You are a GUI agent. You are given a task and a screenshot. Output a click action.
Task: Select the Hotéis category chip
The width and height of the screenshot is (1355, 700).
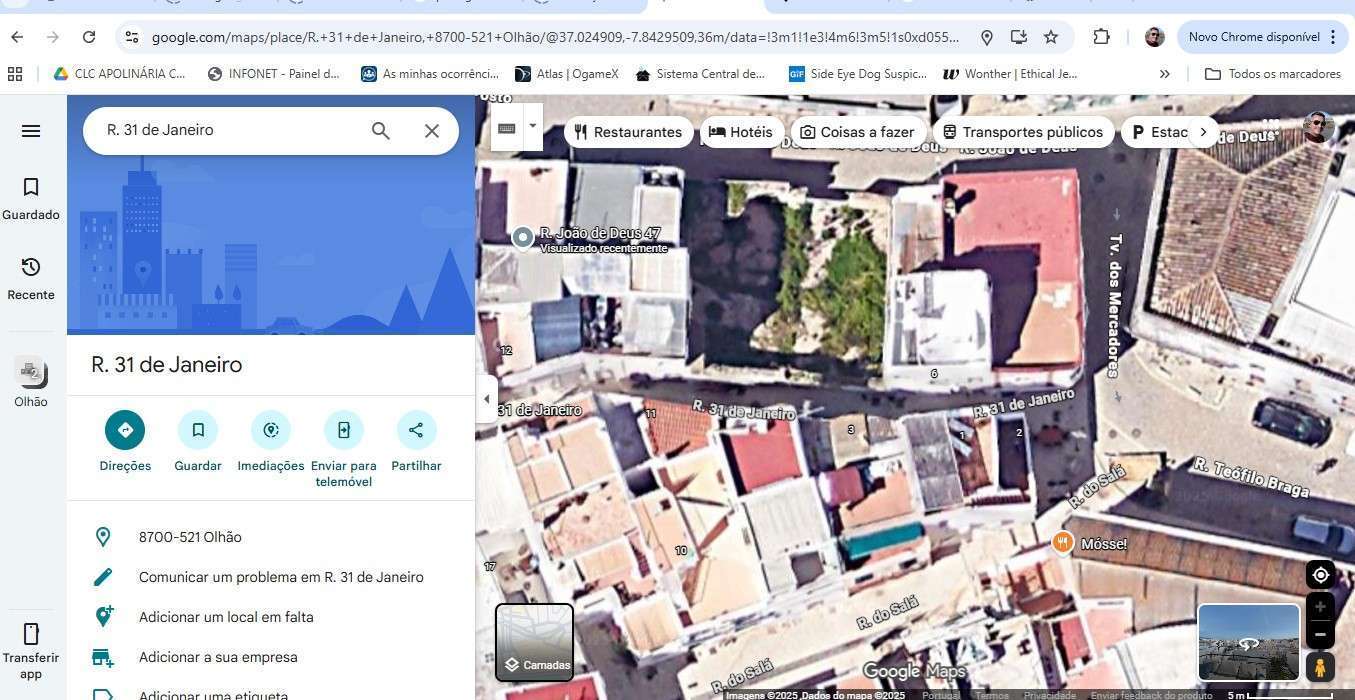(x=741, y=132)
